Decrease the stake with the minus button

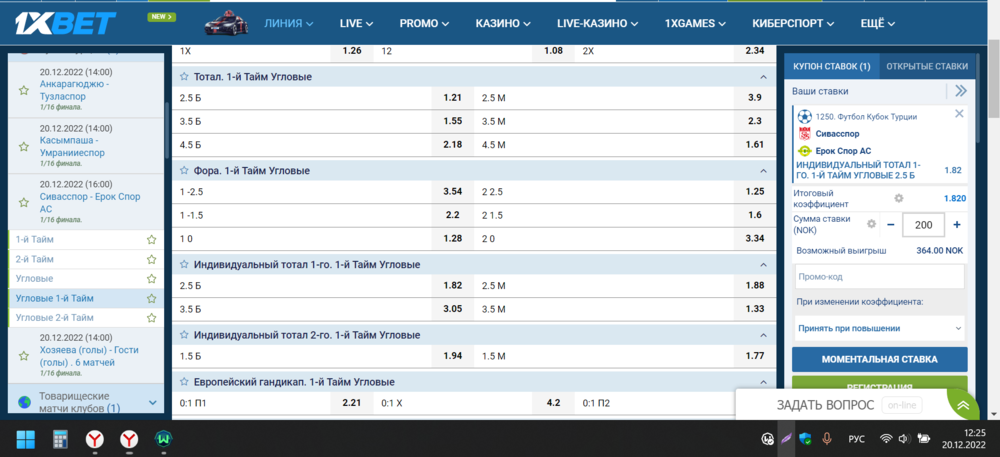(890, 224)
